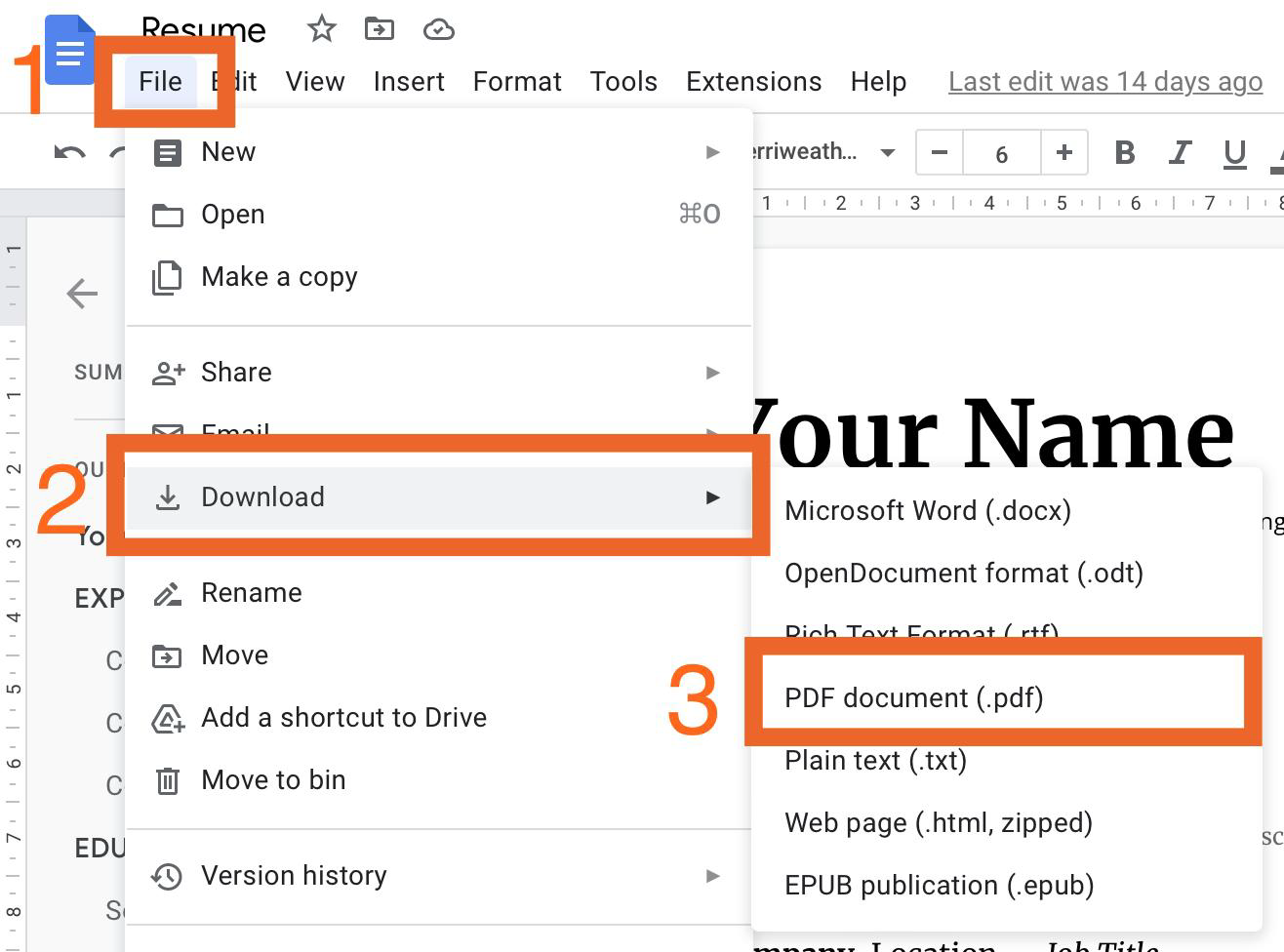This screenshot has width=1284, height=952.
Task: Select Make a copy
Action: click(x=439, y=277)
